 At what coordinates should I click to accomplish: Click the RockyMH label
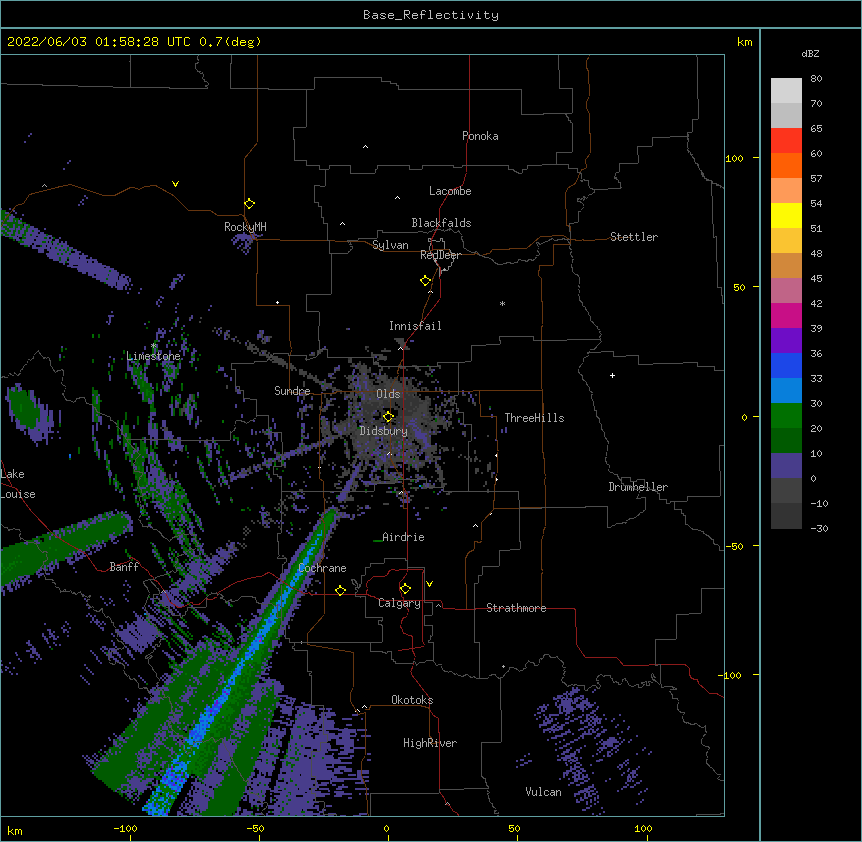click(x=245, y=227)
